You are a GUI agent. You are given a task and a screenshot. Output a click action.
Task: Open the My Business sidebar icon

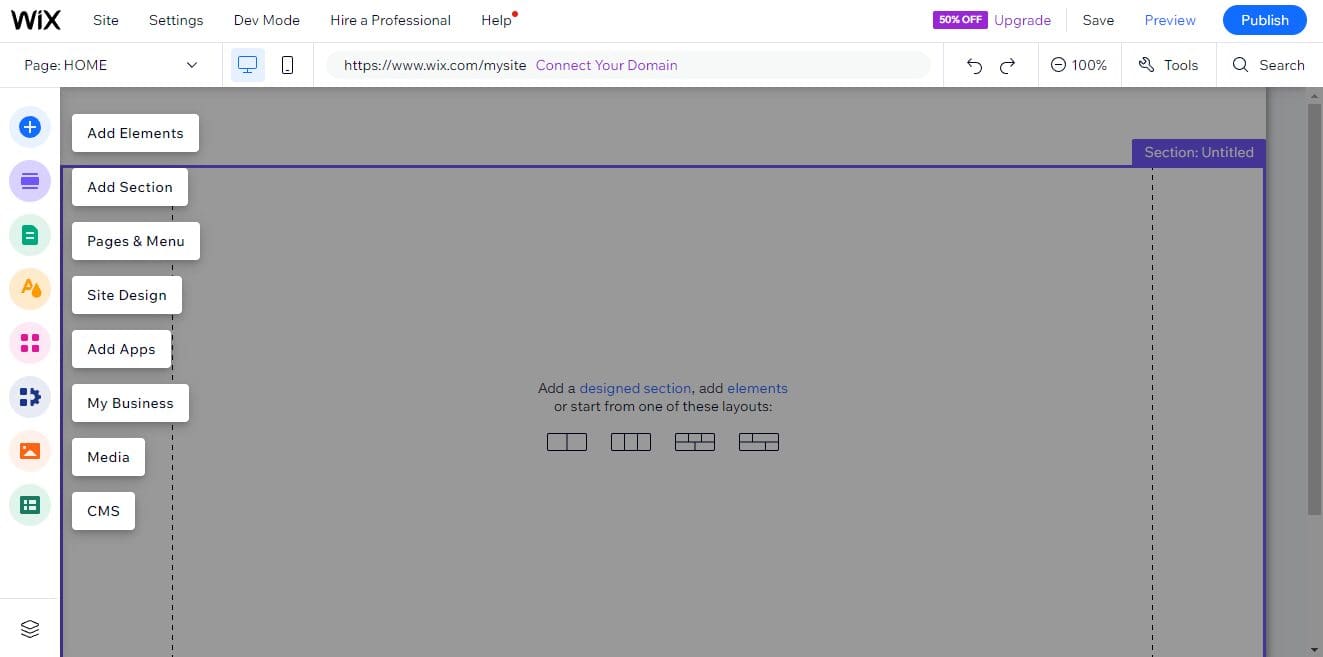[30, 397]
